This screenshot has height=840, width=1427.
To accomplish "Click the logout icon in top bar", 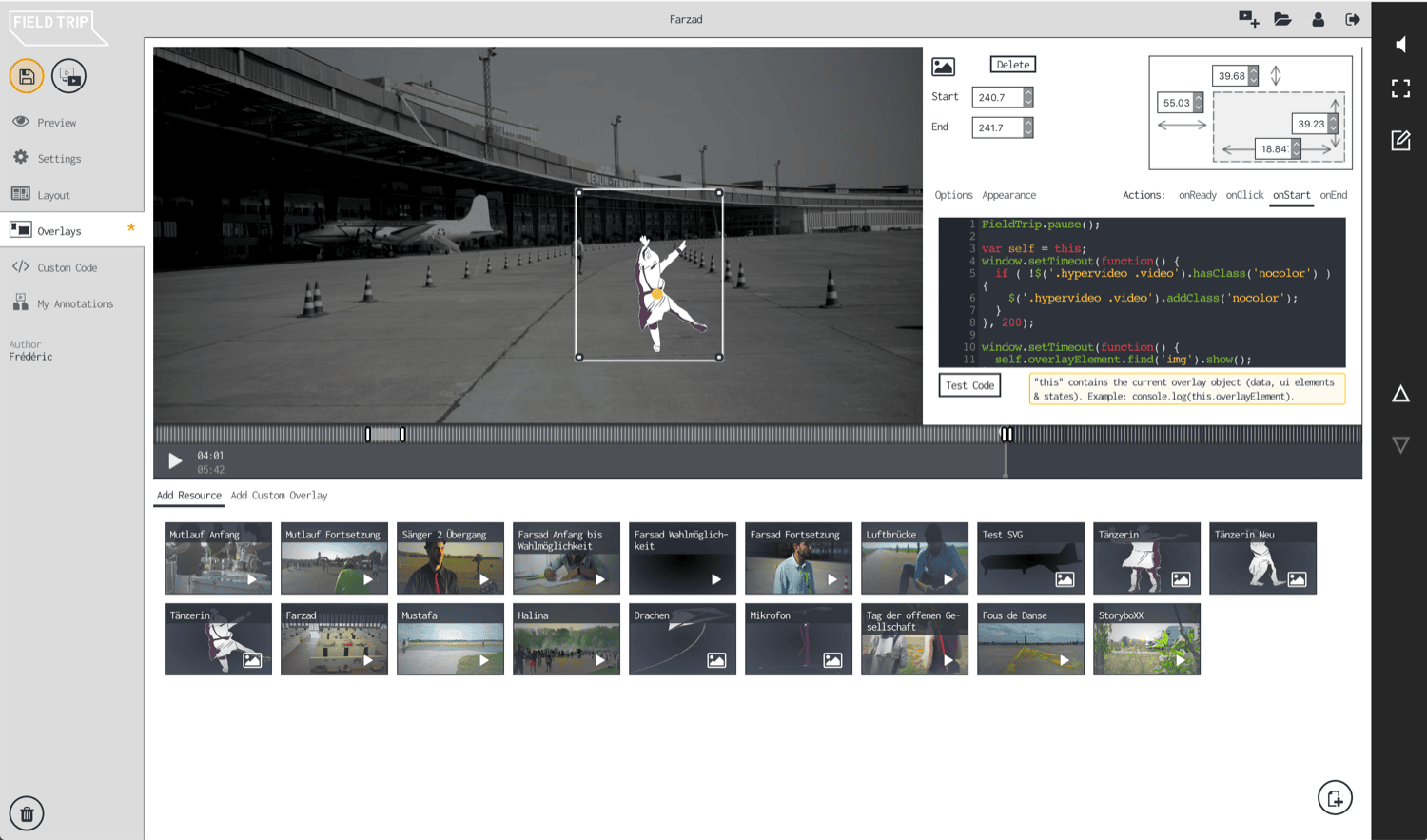I will 1352,19.
